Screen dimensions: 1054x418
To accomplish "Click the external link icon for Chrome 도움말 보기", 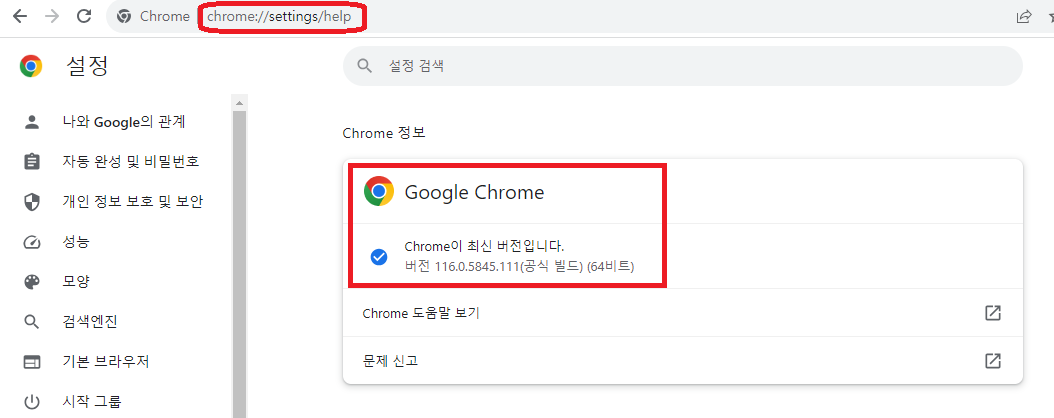I will 993,312.
